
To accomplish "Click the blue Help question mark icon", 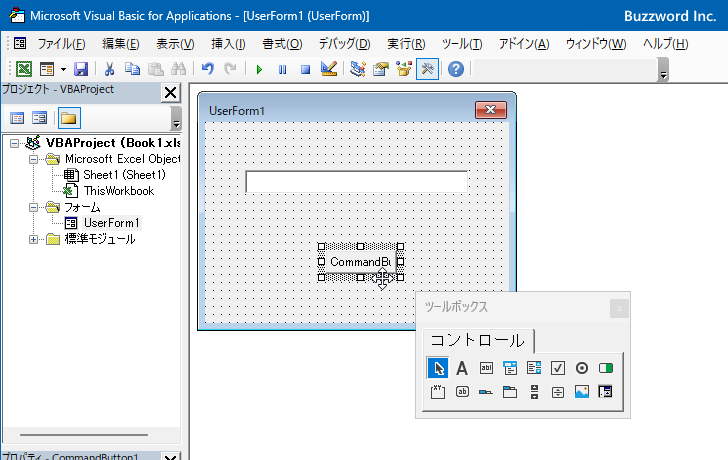I will tap(456, 69).
